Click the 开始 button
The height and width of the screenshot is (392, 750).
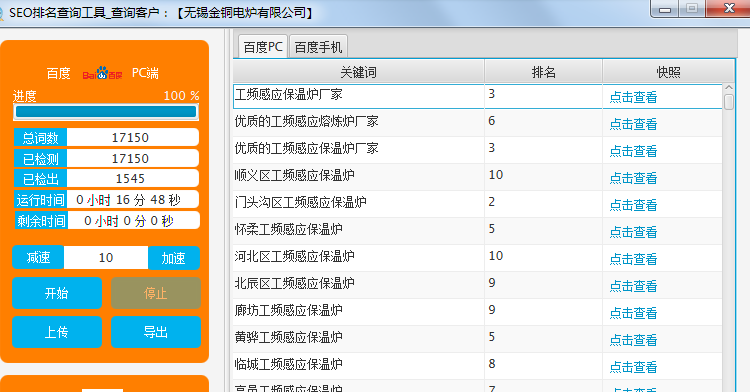pos(57,293)
